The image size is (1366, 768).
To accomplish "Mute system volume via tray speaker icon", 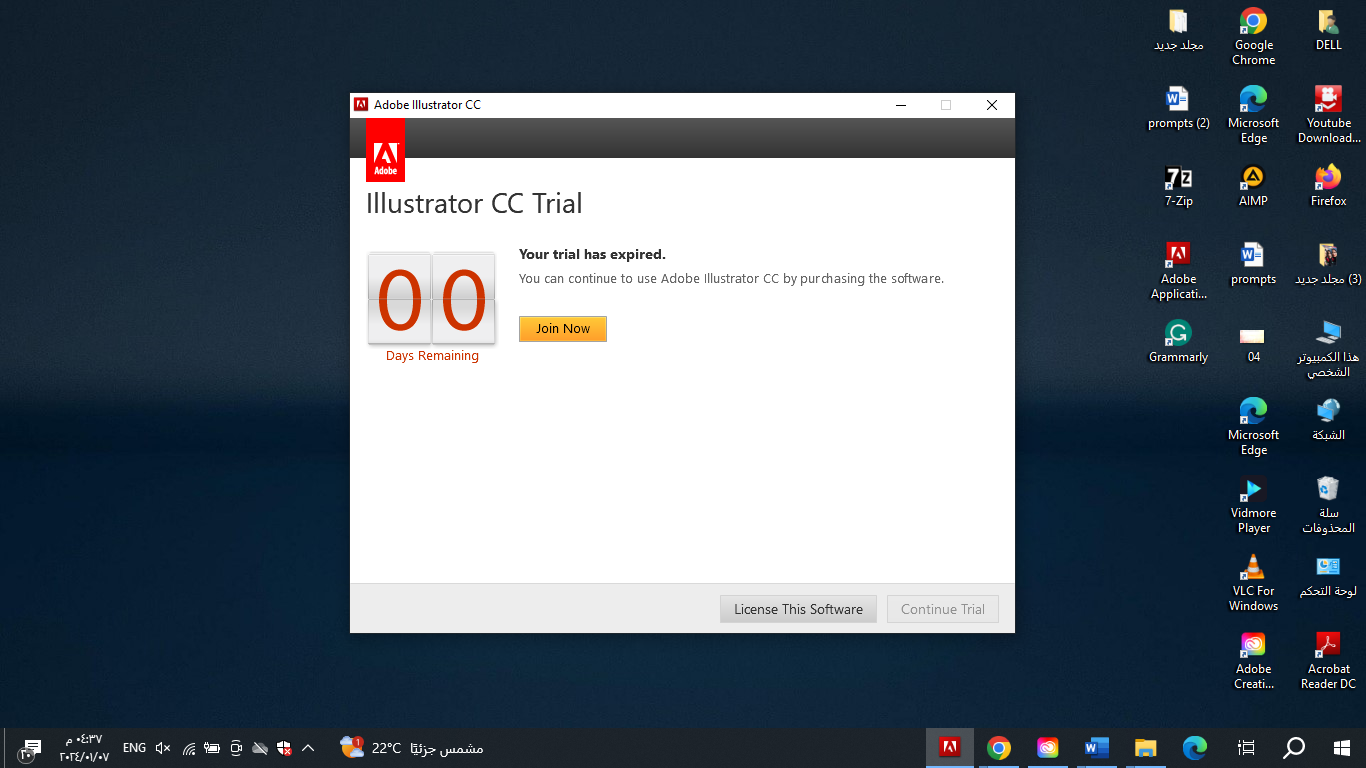I will (161, 747).
